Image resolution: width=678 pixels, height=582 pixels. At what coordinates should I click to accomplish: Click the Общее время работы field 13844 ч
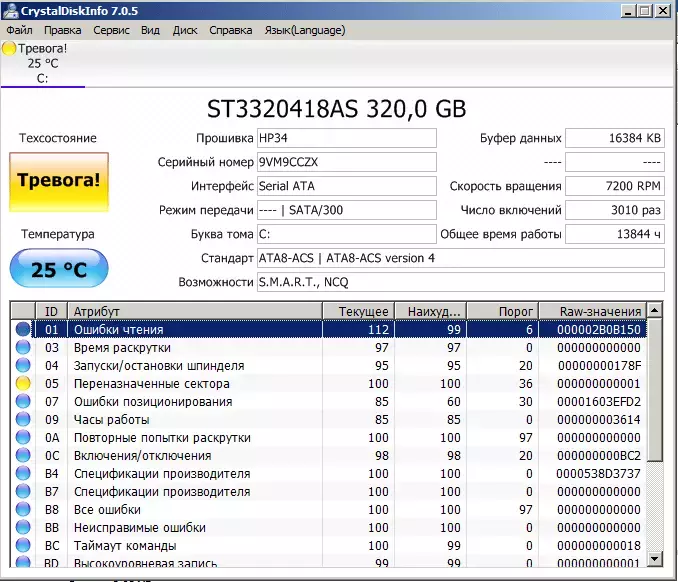615,234
